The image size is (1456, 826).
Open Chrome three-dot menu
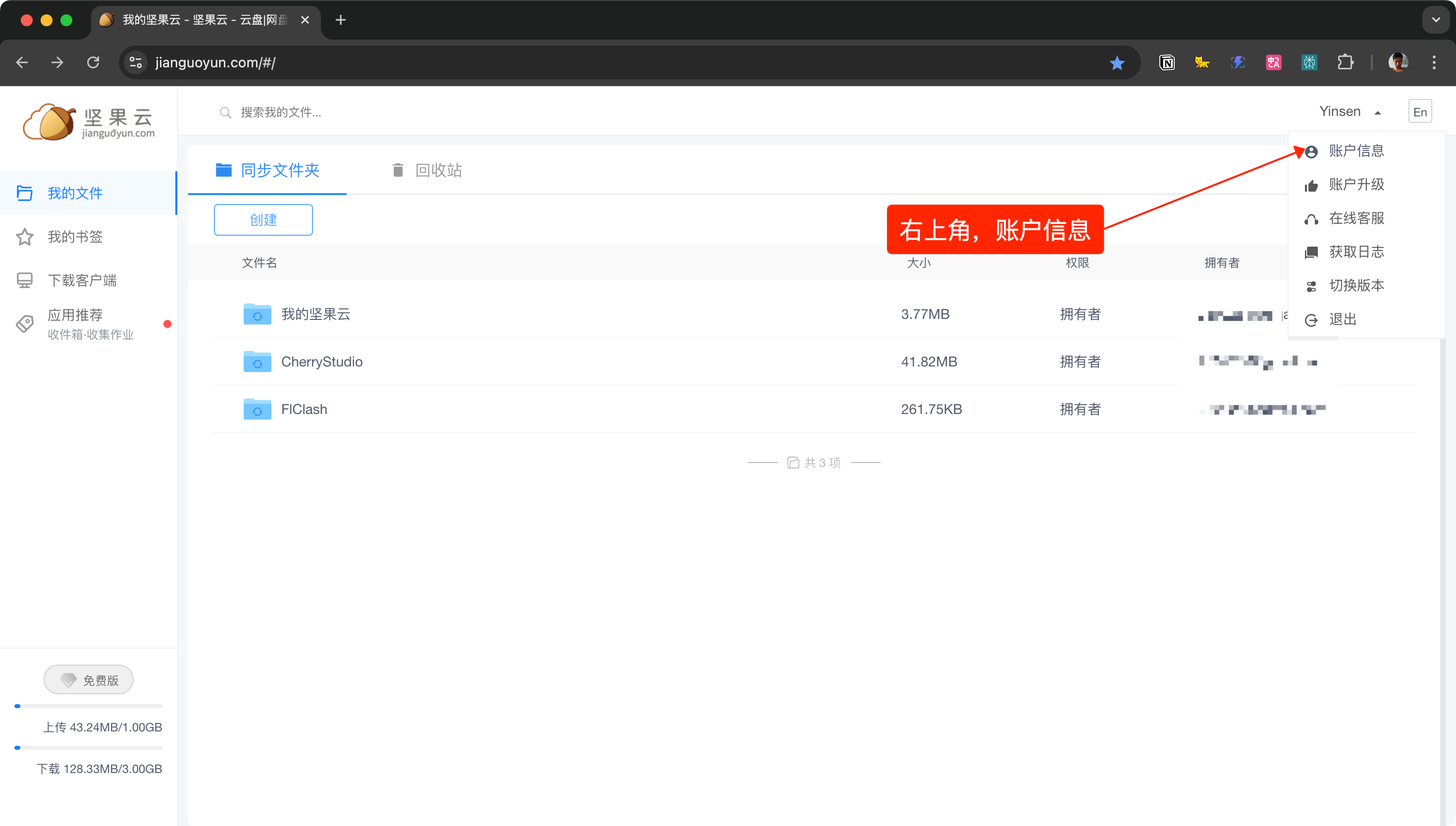click(1434, 62)
